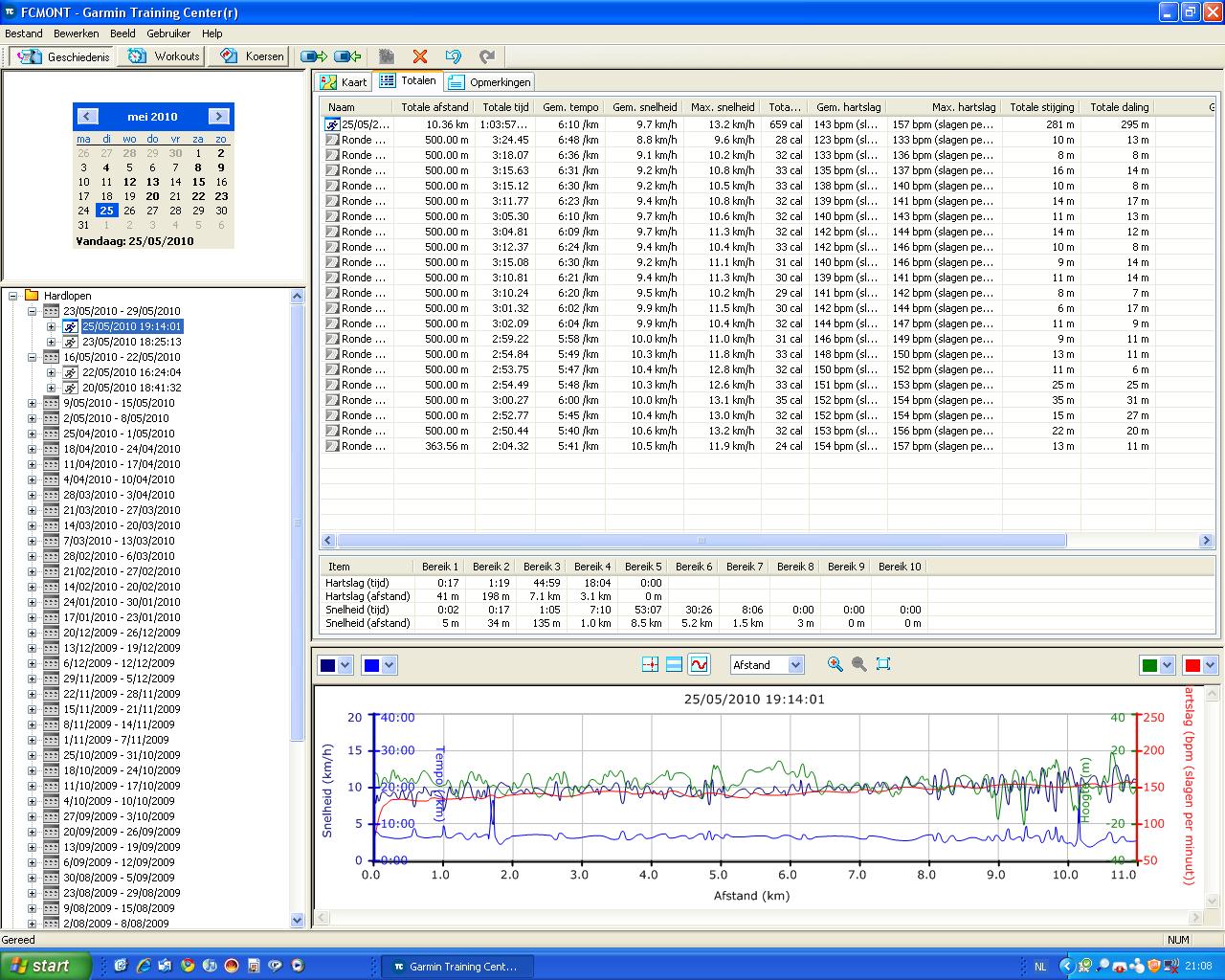Collapse the week 16/05/2010 - 22/05/2010
The image size is (1225, 980).
[32, 357]
